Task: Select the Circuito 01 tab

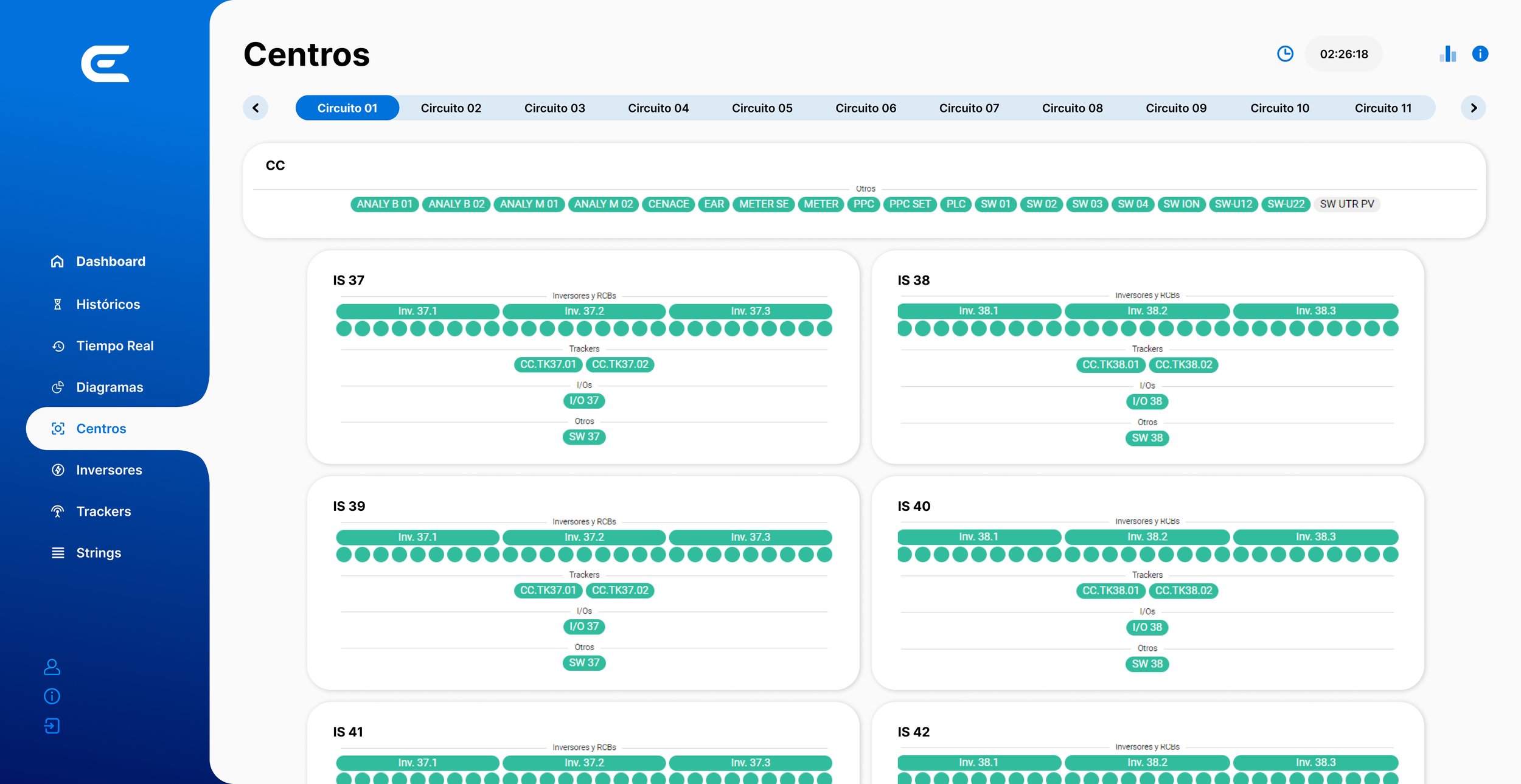Action: point(347,108)
